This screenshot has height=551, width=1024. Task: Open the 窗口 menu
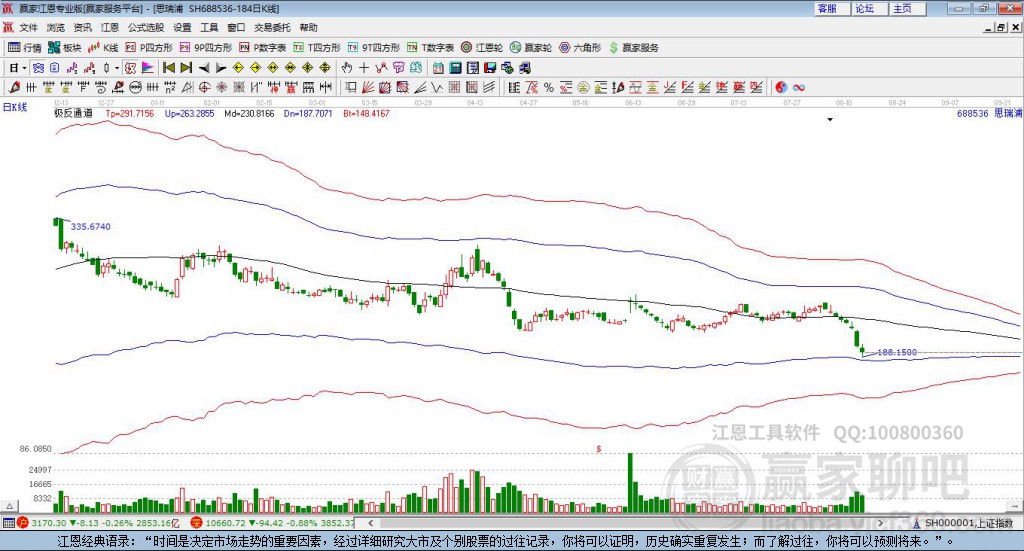click(236, 27)
